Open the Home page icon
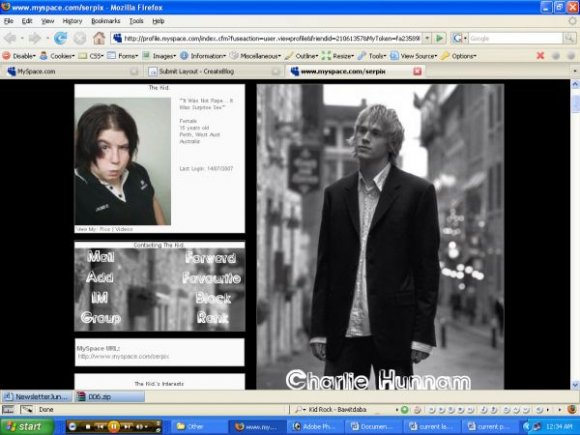The height and width of the screenshot is (435, 580). [x=99, y=38]
